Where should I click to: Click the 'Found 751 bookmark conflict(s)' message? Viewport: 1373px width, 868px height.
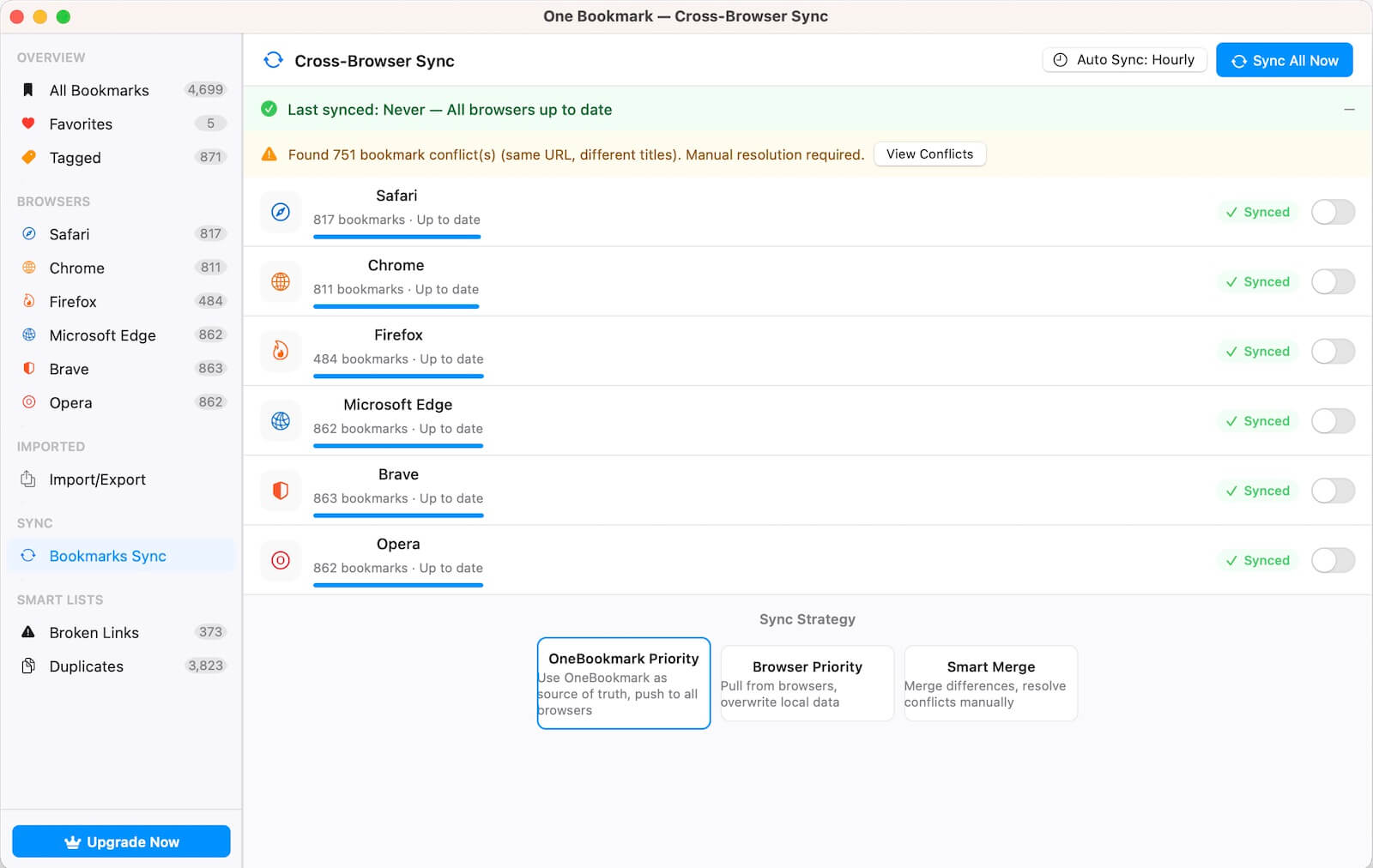coord(576,154)
